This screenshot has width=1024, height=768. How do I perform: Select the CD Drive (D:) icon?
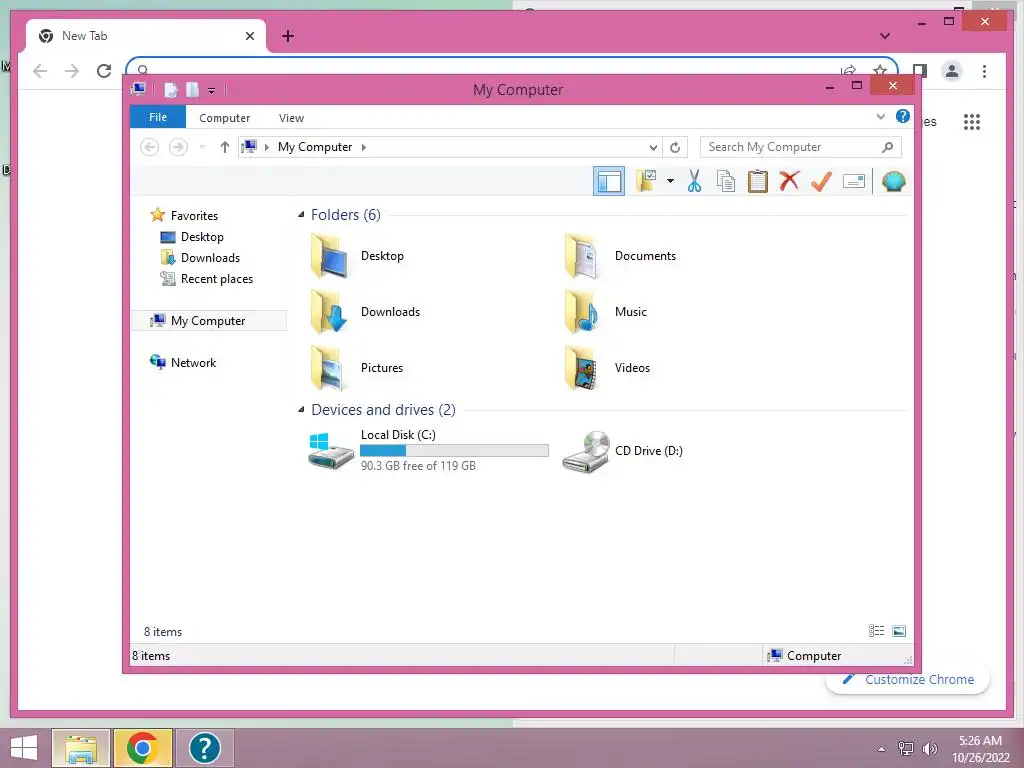pos(586,451)
